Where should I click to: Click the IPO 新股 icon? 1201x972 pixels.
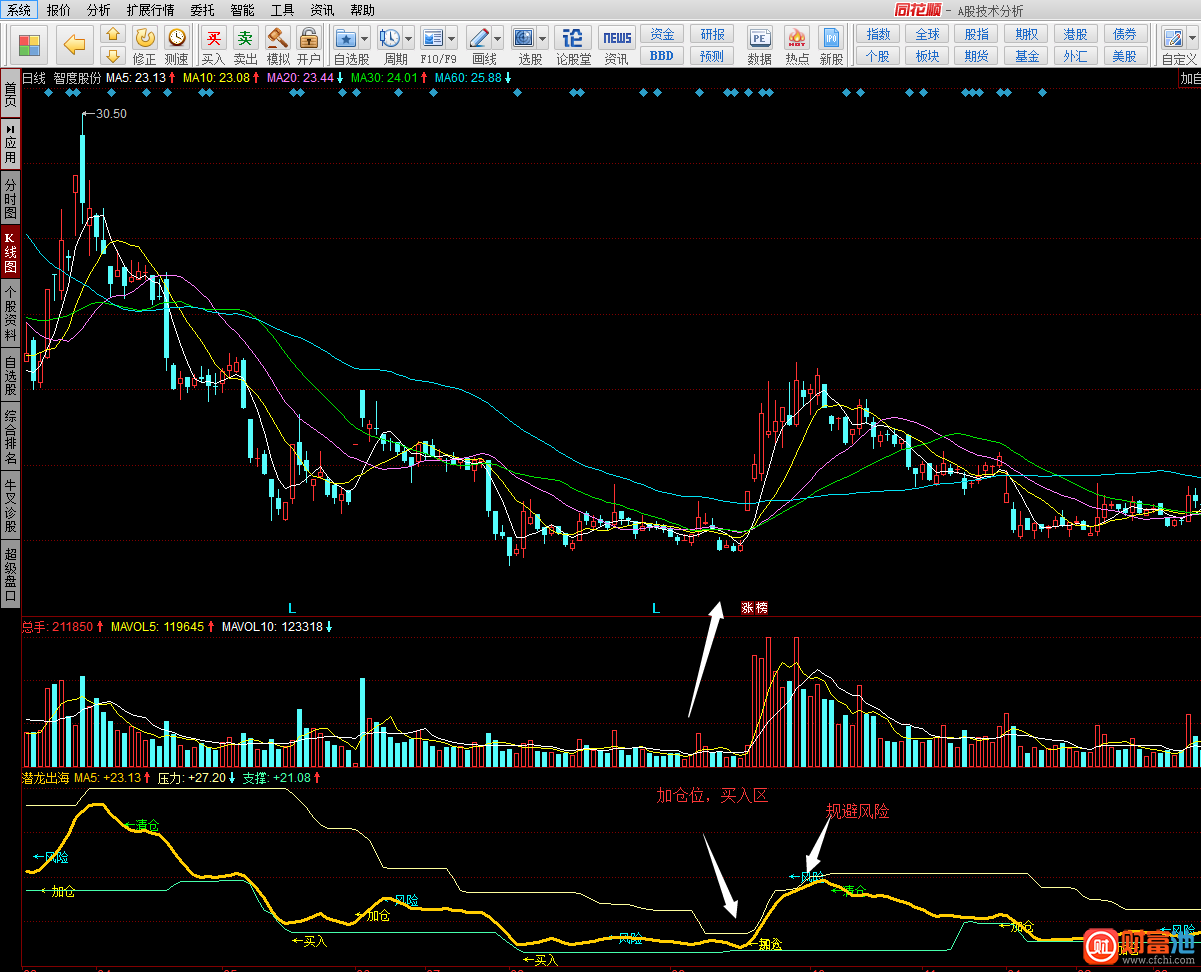[831, 38]
